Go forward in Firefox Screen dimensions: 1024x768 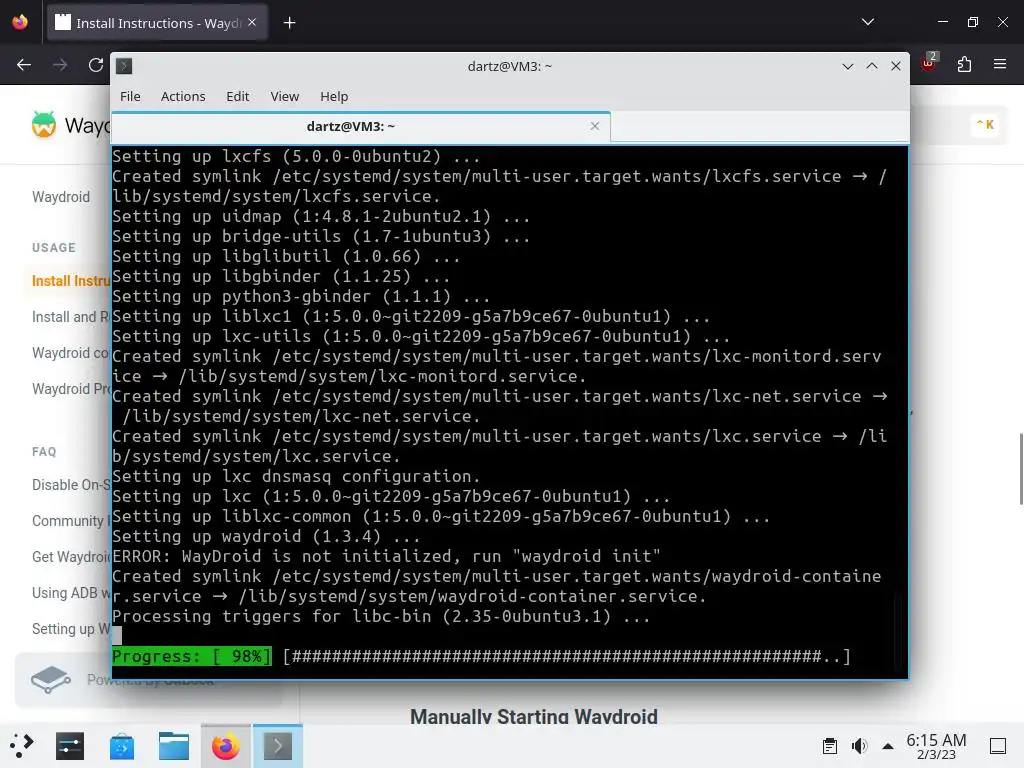click(60, 65)
